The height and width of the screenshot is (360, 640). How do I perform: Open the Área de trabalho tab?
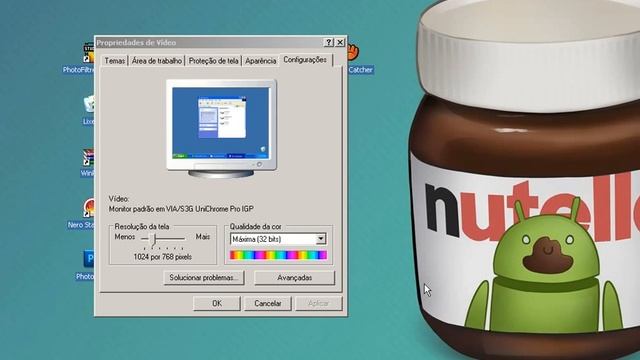click(157, 61)
